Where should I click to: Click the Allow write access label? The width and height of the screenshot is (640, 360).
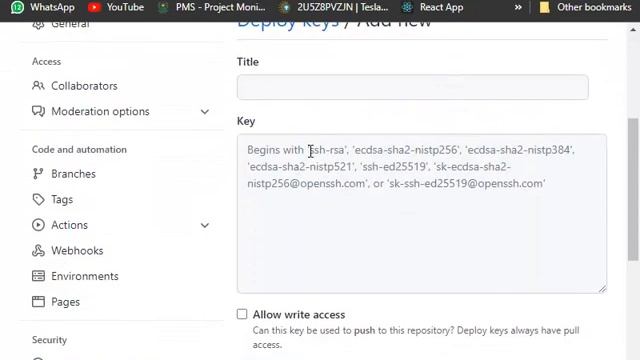click(x=299, y=314)
